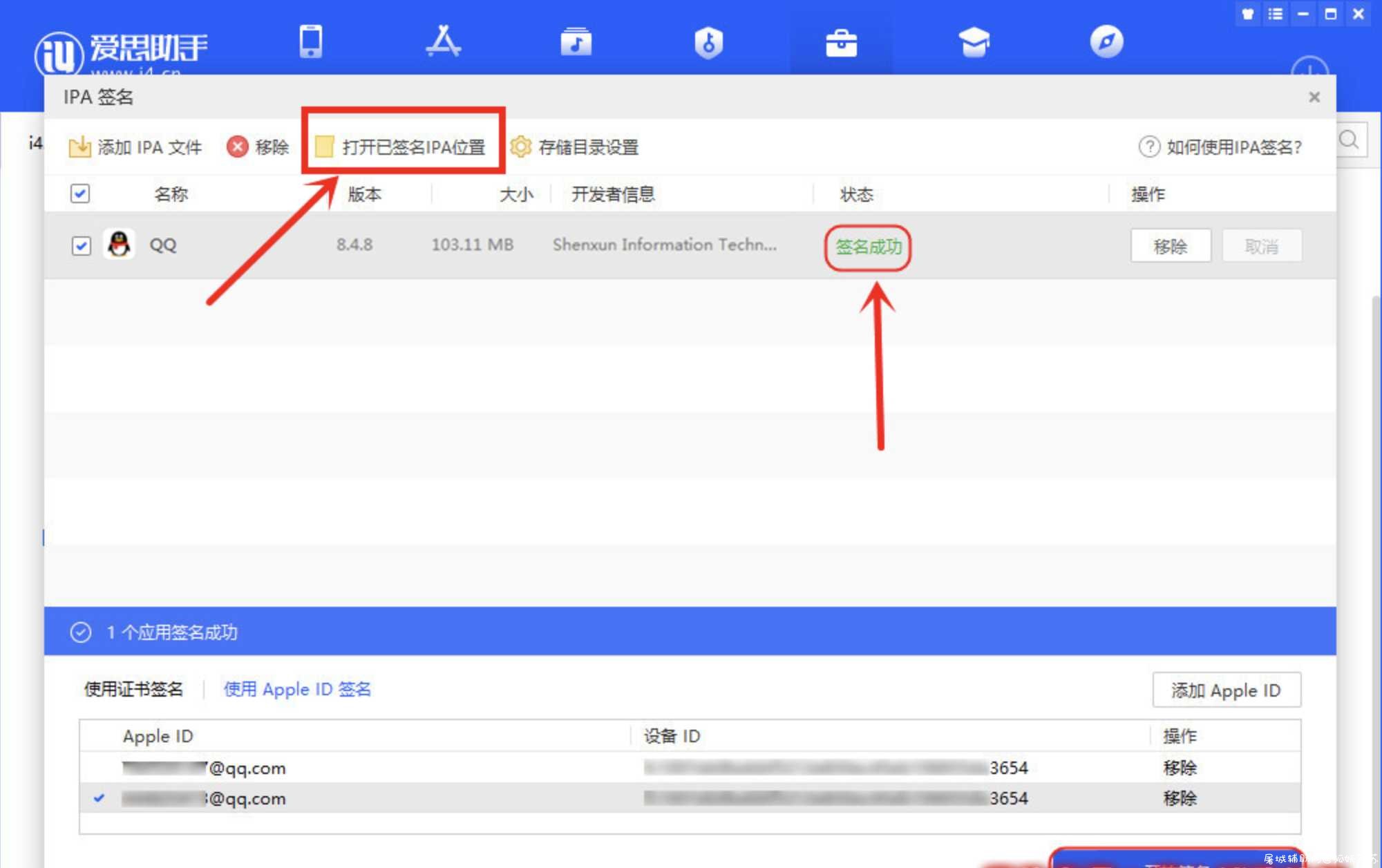Open the list menu icon in title bar
The height and width of the screenshot is (868, 1382).
coord(1276,14)
